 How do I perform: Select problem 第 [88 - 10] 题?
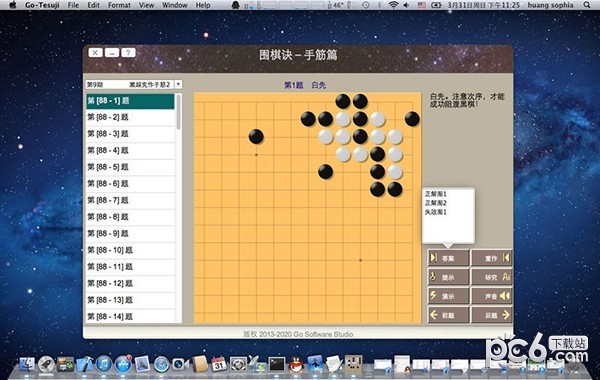coord(130,250)
